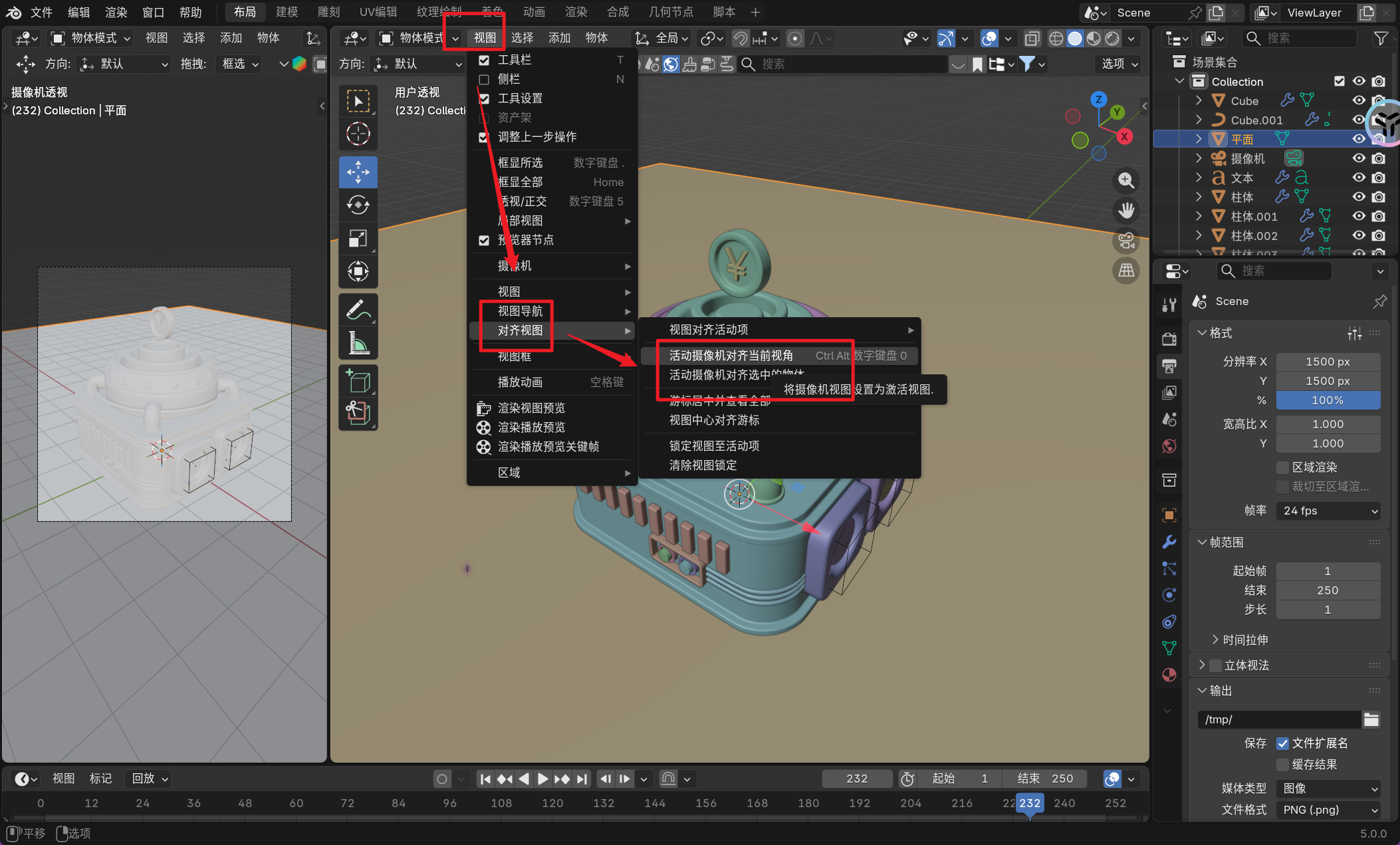The height and width of the screenshot is (845, 1400).
Task: Click the Add Cube tool icon
Action: pos(358,382)
